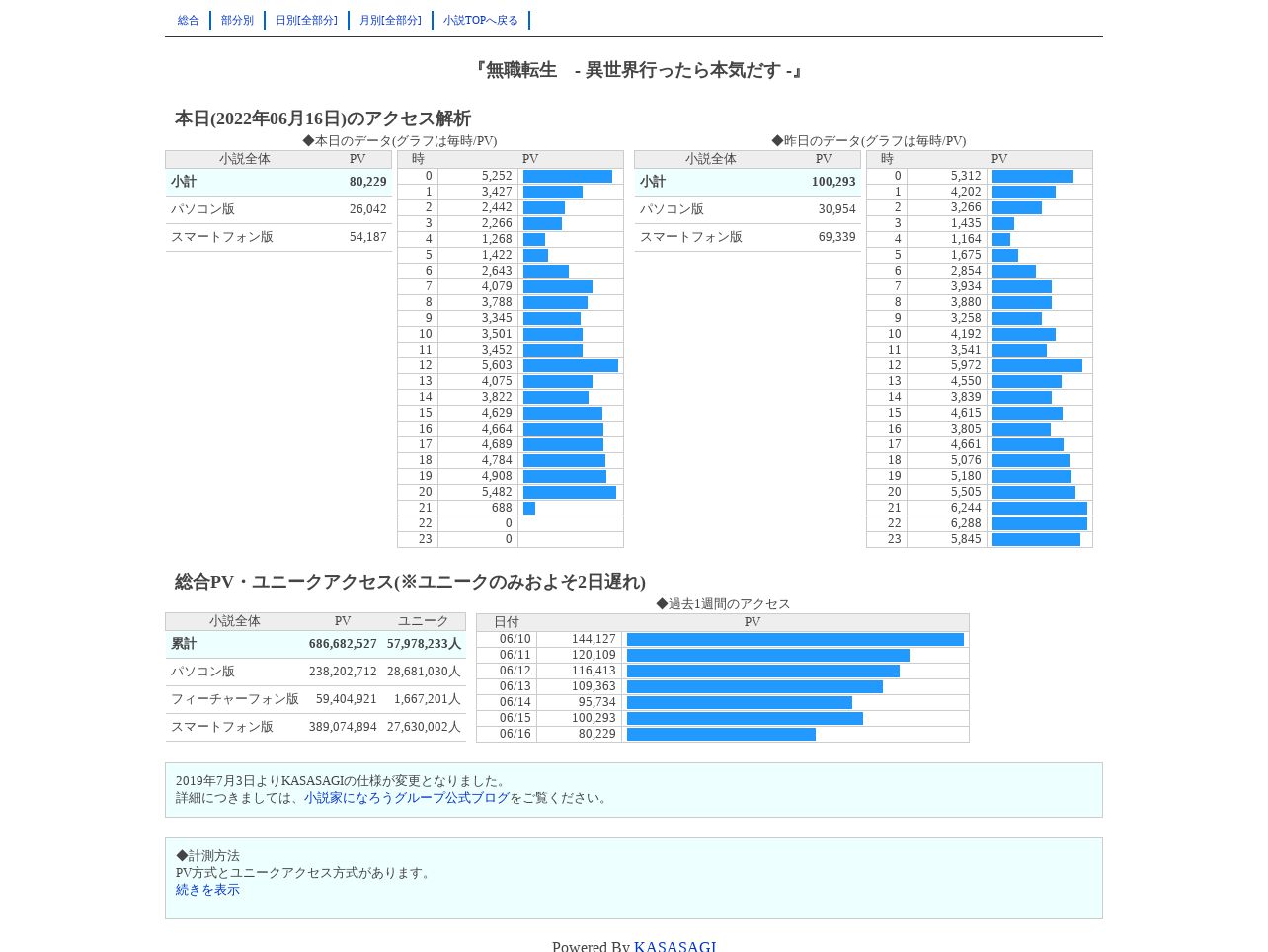
Task: Open 小説家になろうグループ公式ブログ link
Action: 407,798
